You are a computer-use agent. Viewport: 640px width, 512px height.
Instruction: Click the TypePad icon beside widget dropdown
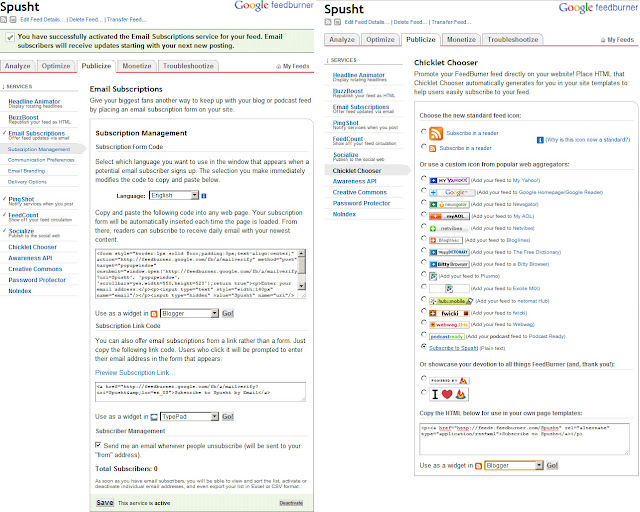pyautogui.click(x=154, y=417)
